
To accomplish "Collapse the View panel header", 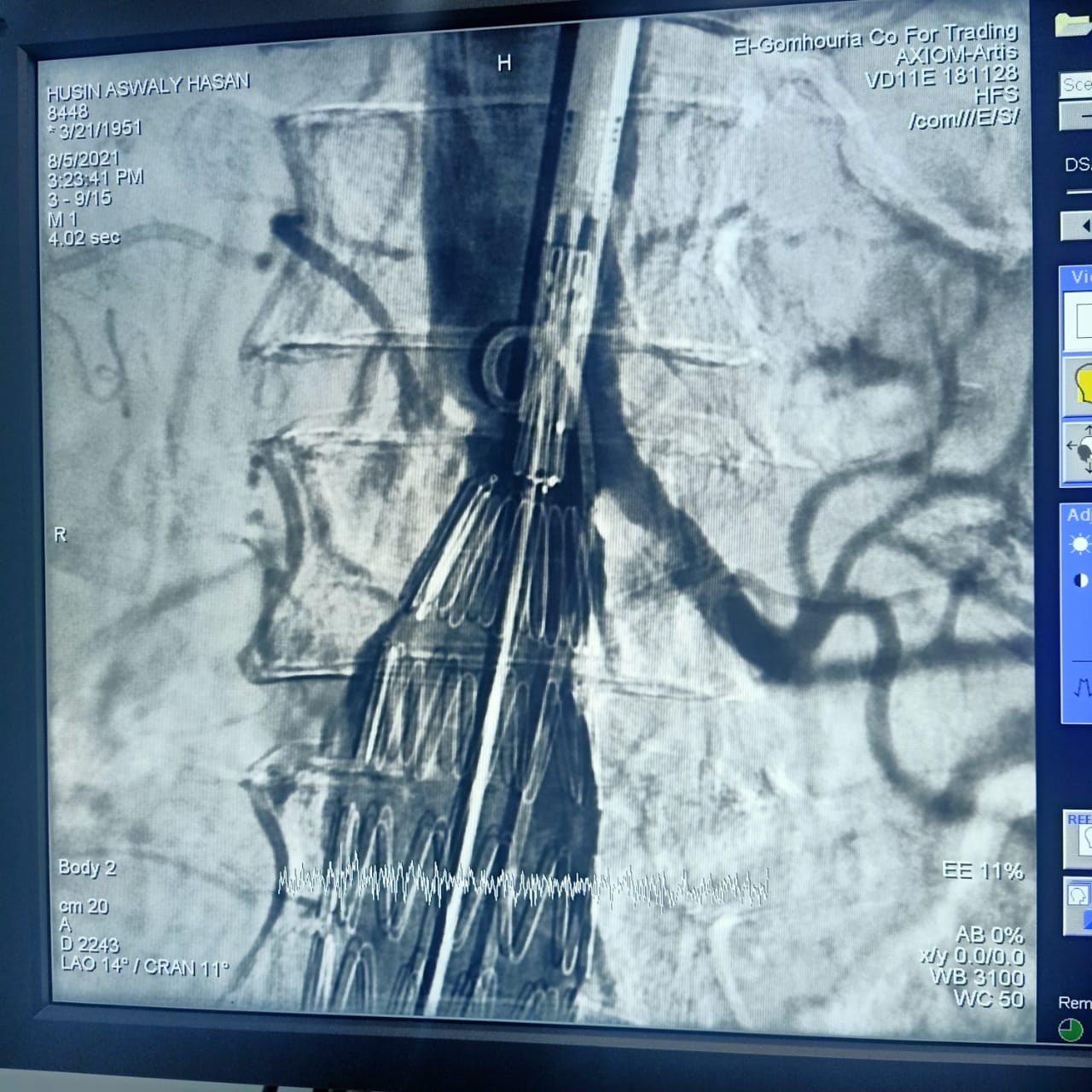I will [1078, 277].
